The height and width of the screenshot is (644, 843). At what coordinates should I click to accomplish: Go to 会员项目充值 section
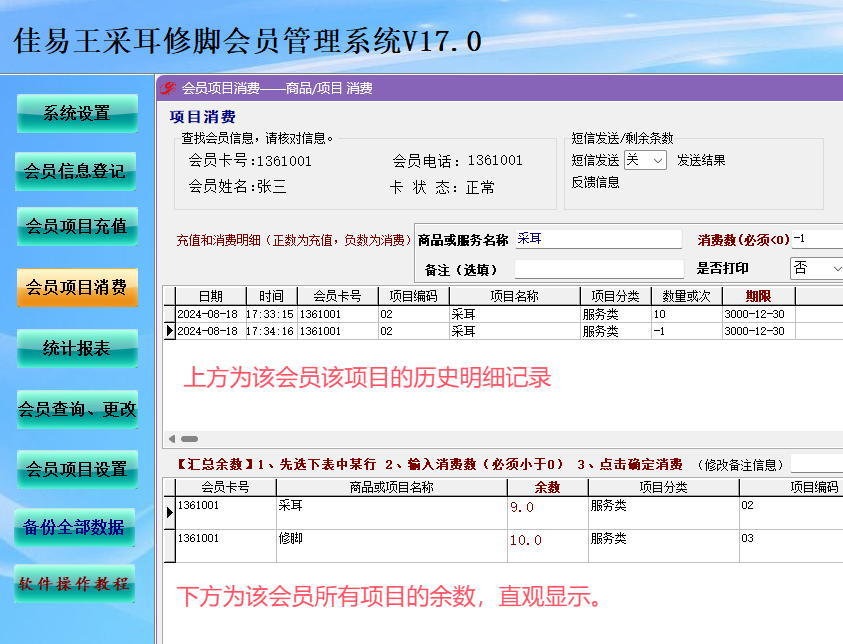tap(77, 226)
